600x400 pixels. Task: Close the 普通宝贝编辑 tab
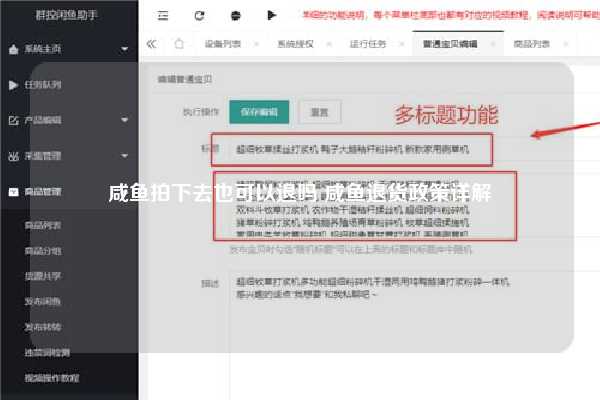coord(493,44)
